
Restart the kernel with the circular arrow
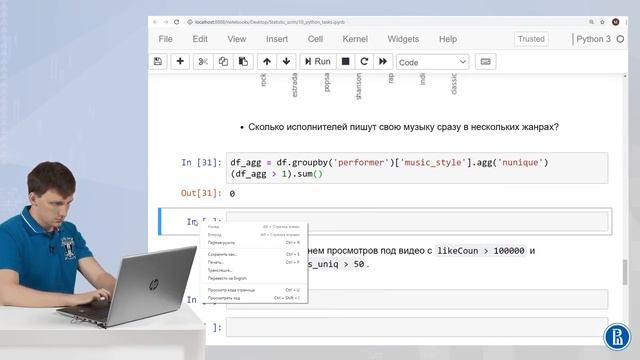click(364, 62)
